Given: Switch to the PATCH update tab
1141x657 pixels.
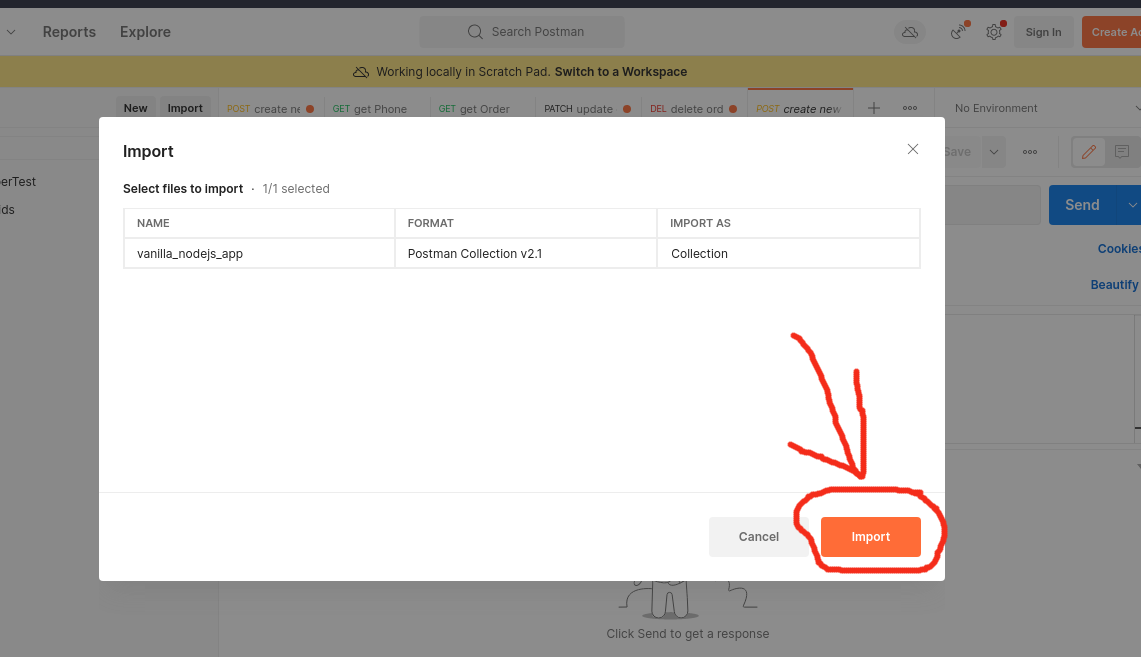Looking at the screenshot, I should 587,108.
